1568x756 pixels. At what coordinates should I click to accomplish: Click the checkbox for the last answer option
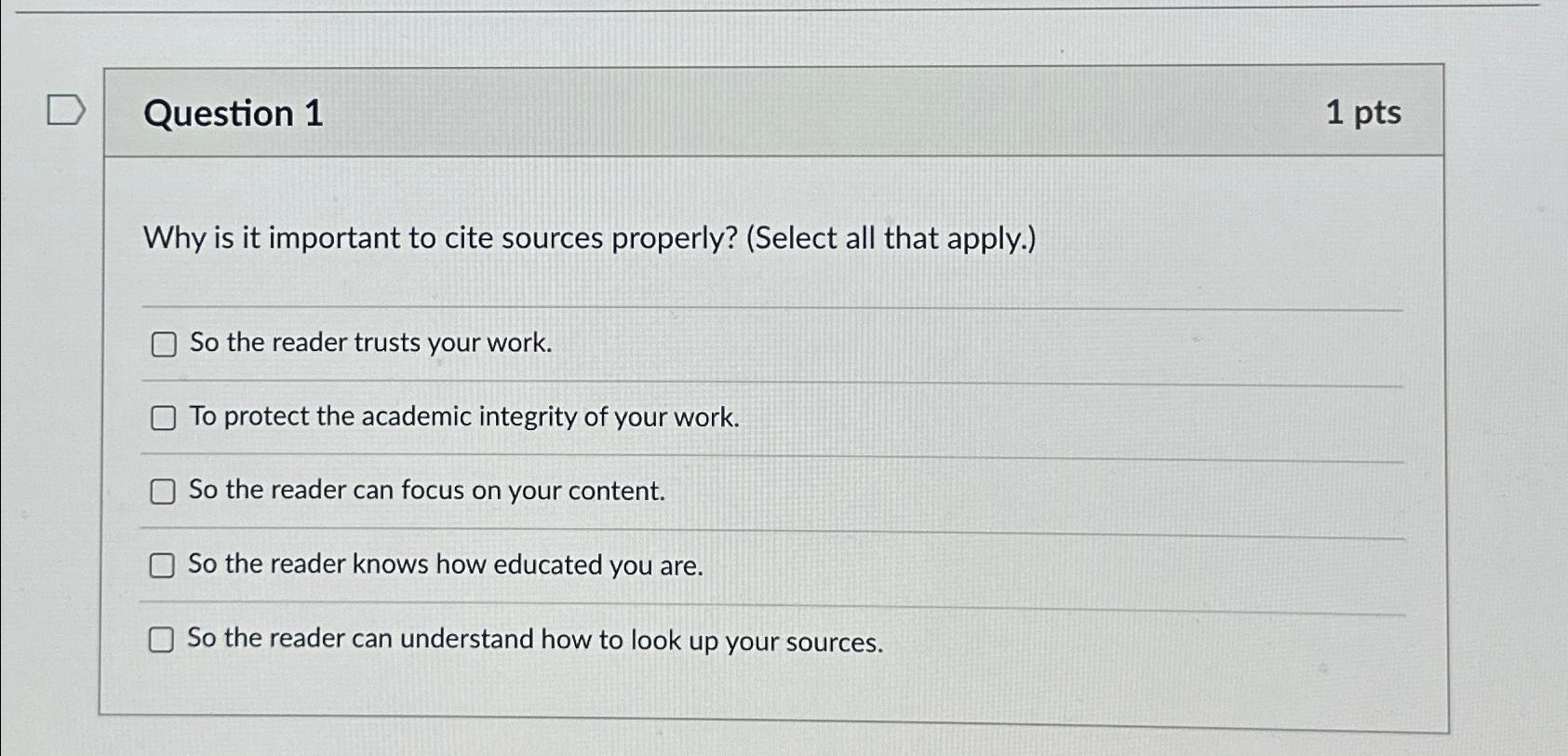[x=164, y=640]
